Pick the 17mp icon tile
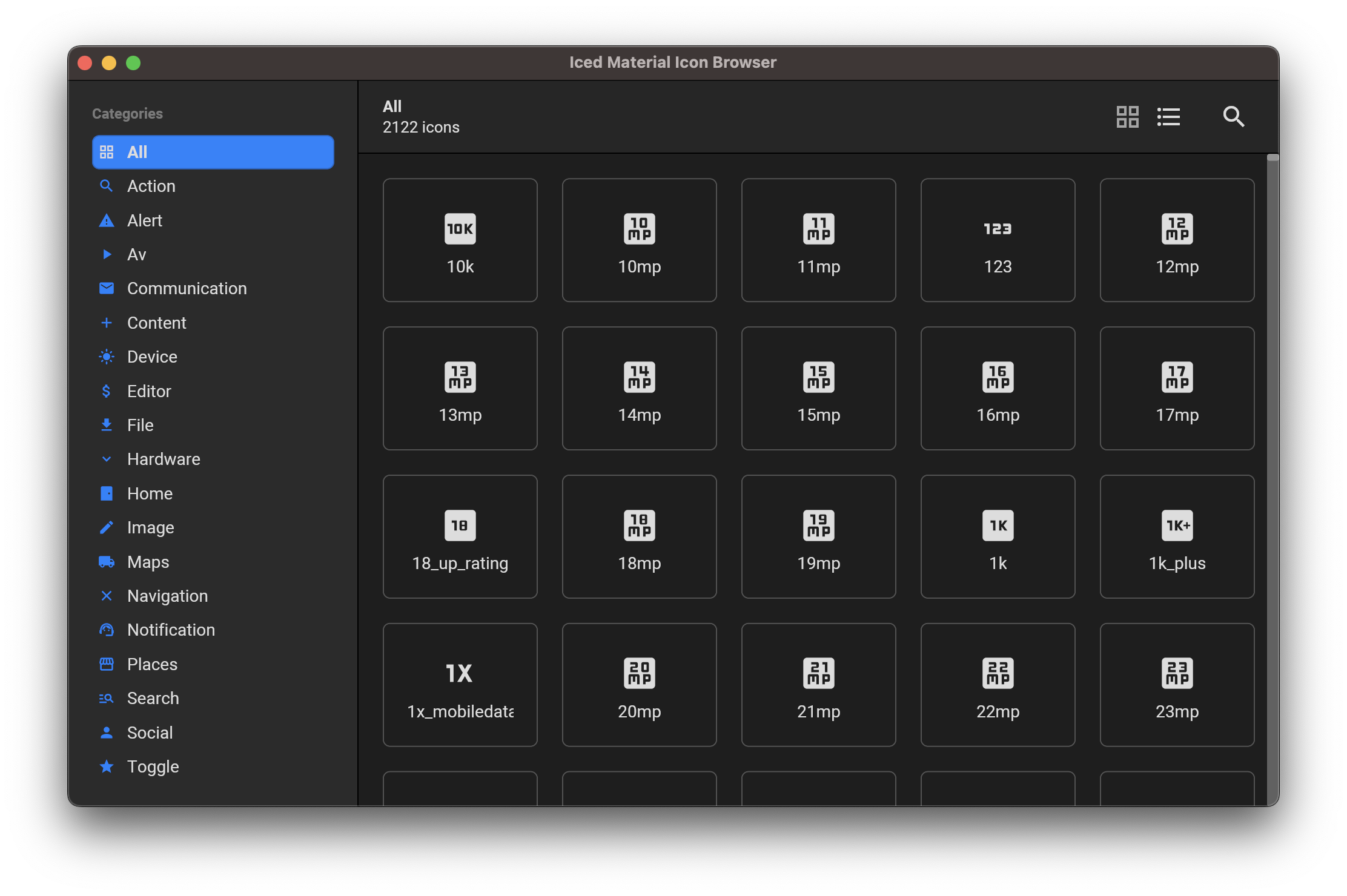This screenshot has height=896, width=1347. pos(1177,388)
